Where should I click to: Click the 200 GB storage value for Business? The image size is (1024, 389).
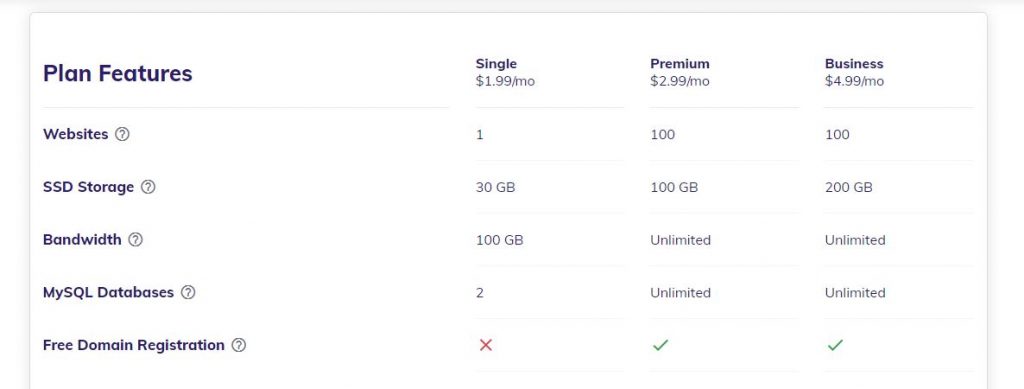[848, 188]
